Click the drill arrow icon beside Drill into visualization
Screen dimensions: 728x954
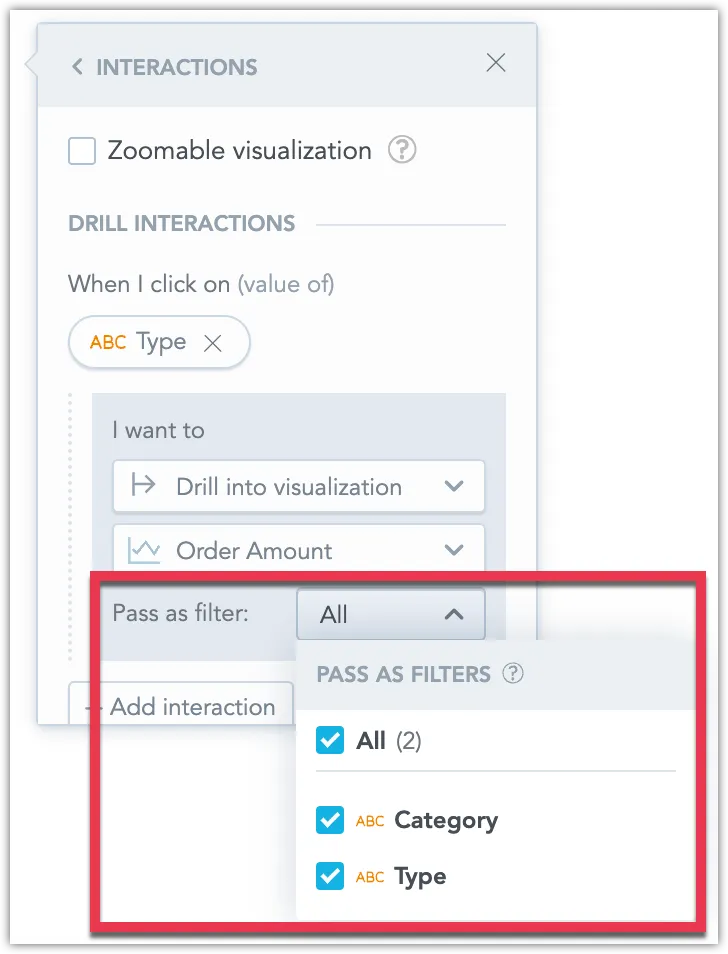(x=143, y=486)
